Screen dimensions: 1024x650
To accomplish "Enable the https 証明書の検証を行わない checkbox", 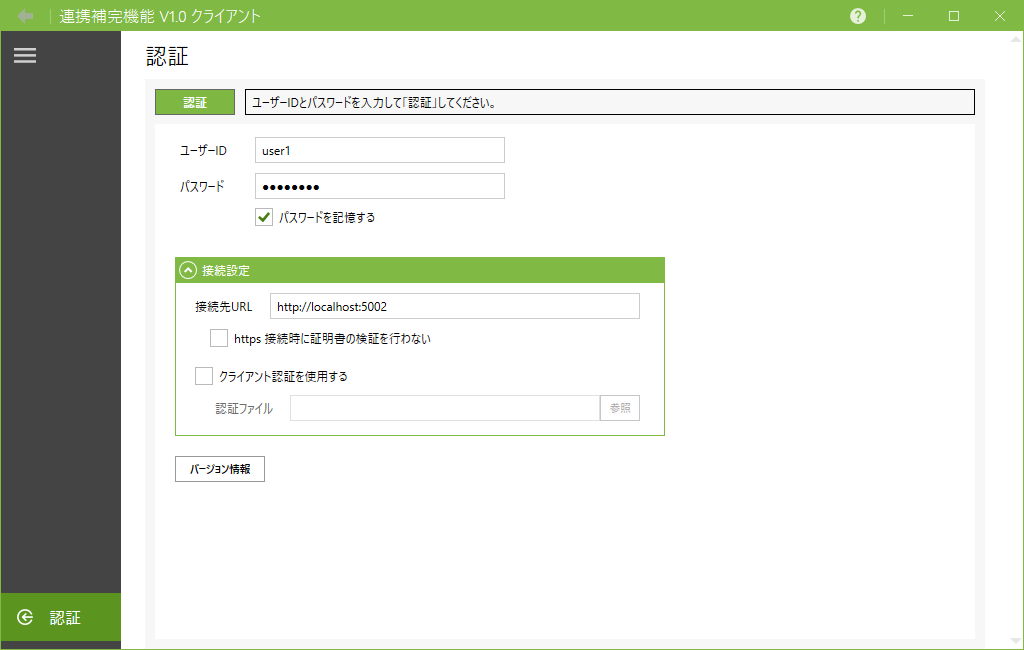I will point(219,338).
